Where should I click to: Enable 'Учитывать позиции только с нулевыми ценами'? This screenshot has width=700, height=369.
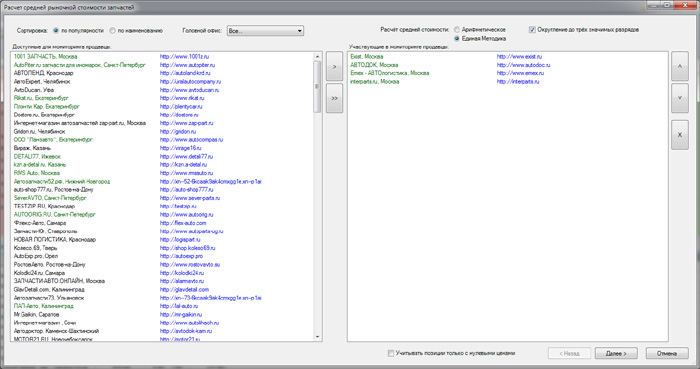point(391,353)
